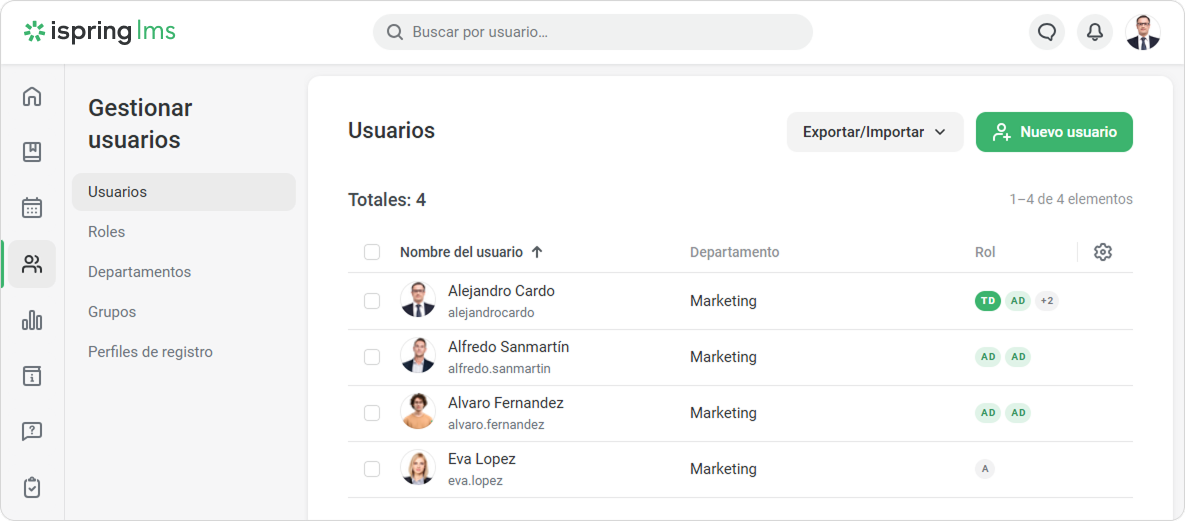The width and height of the screenshot is (1185, 521).
Task: Open the chat messages icon
Action: pos(1047,32)
